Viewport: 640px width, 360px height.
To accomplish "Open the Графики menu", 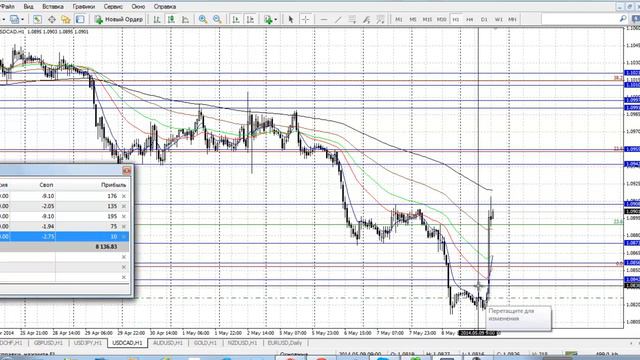I will (84, 7).
